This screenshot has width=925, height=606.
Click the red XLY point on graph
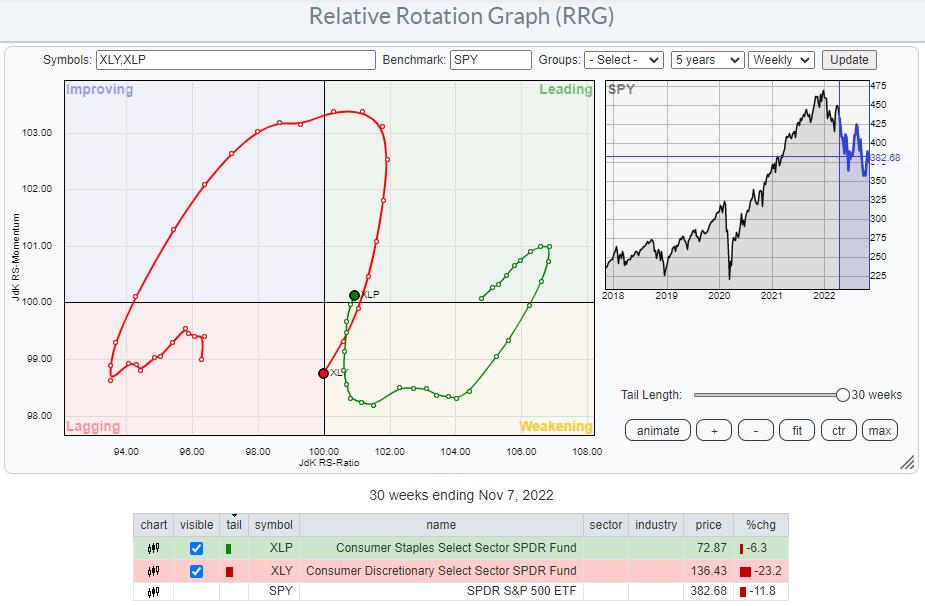(323, 373)
